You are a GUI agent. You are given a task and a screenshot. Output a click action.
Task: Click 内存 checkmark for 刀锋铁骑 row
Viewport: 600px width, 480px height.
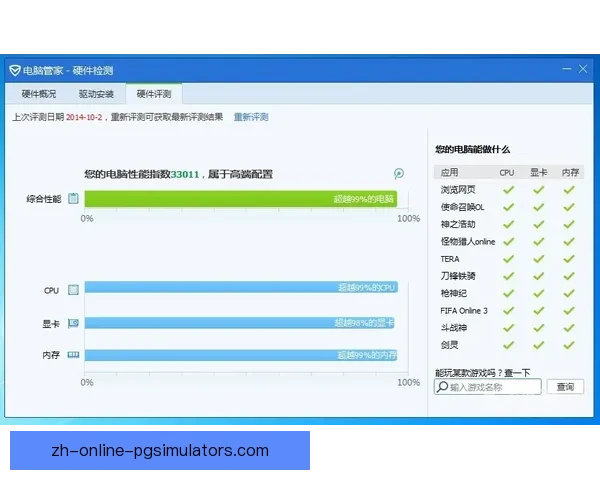(569, 276)
